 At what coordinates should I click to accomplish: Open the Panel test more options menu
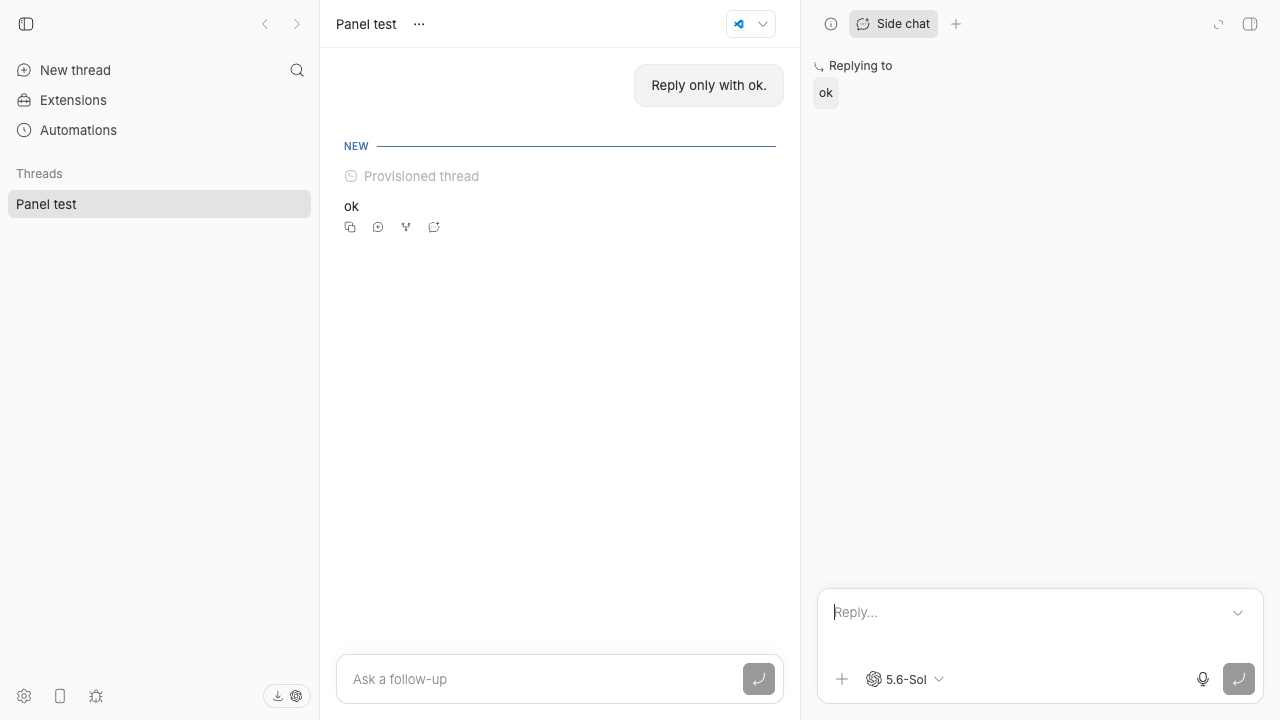tap(419, 24)
